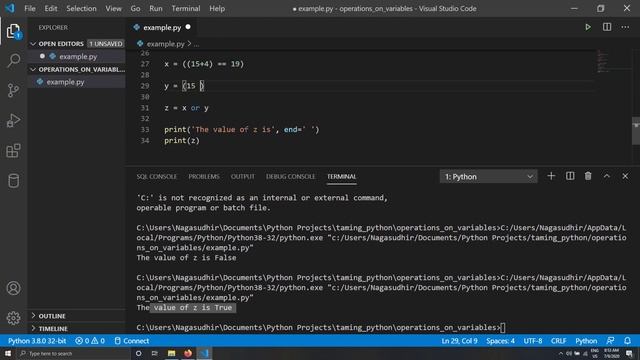Select the example.py editor tab
Image resolution: width=640 pixels, height=360 pixels.
tap(162, 27)
